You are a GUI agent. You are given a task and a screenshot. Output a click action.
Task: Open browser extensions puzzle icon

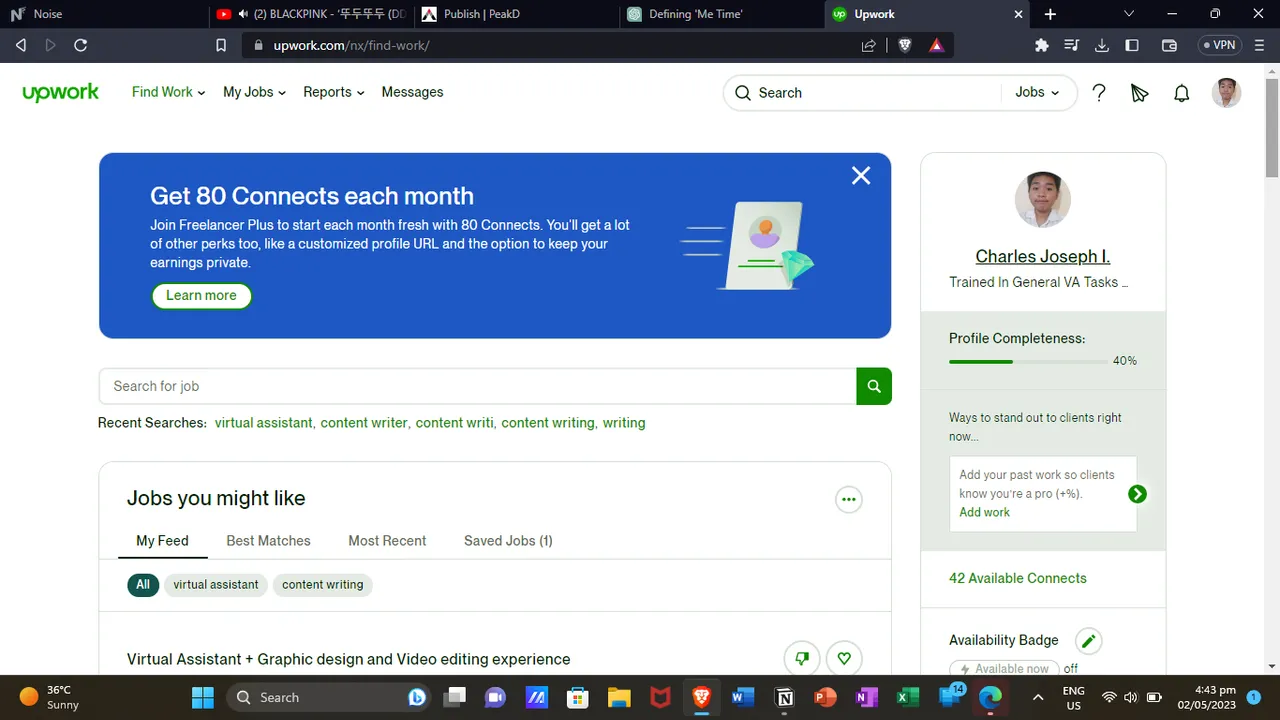pos(1042,45)
